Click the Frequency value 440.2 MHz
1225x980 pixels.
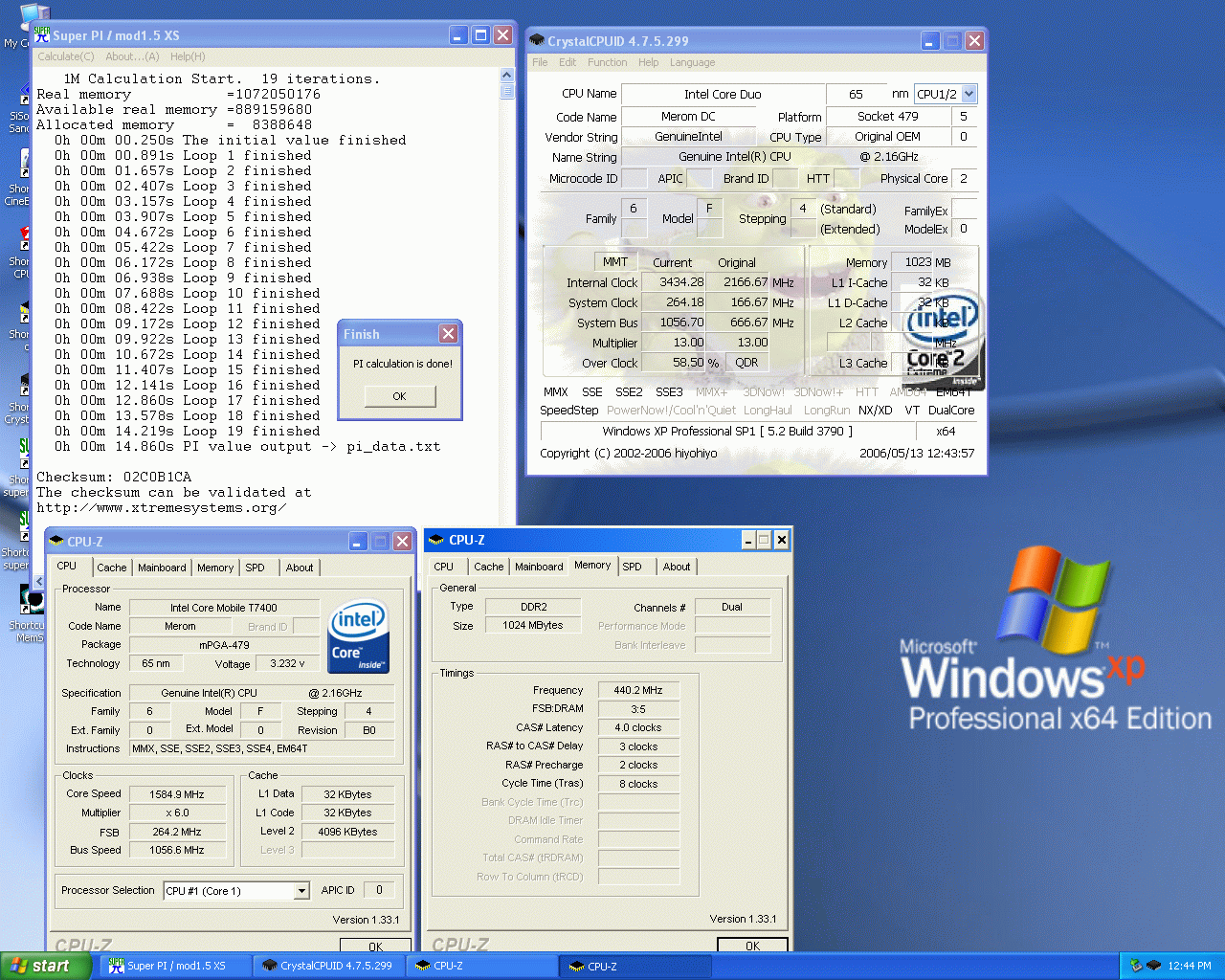pos(638,690)
